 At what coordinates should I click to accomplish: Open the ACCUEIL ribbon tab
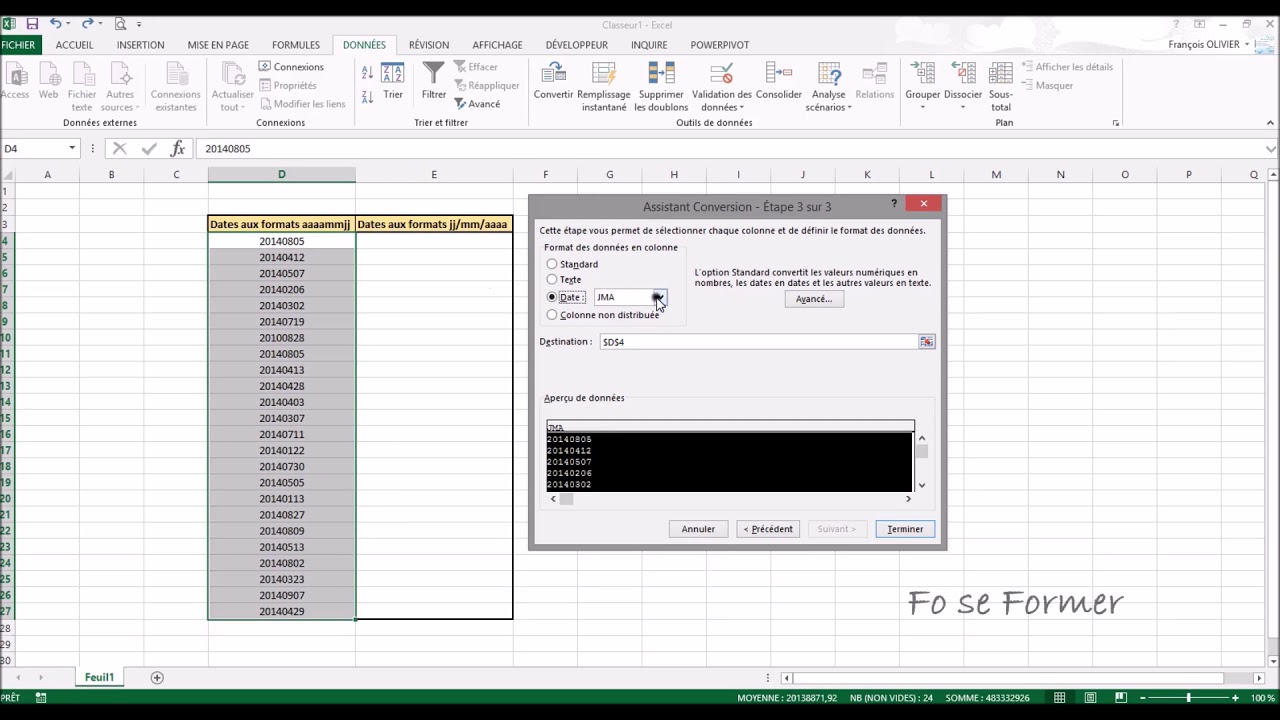coord(74,45)
